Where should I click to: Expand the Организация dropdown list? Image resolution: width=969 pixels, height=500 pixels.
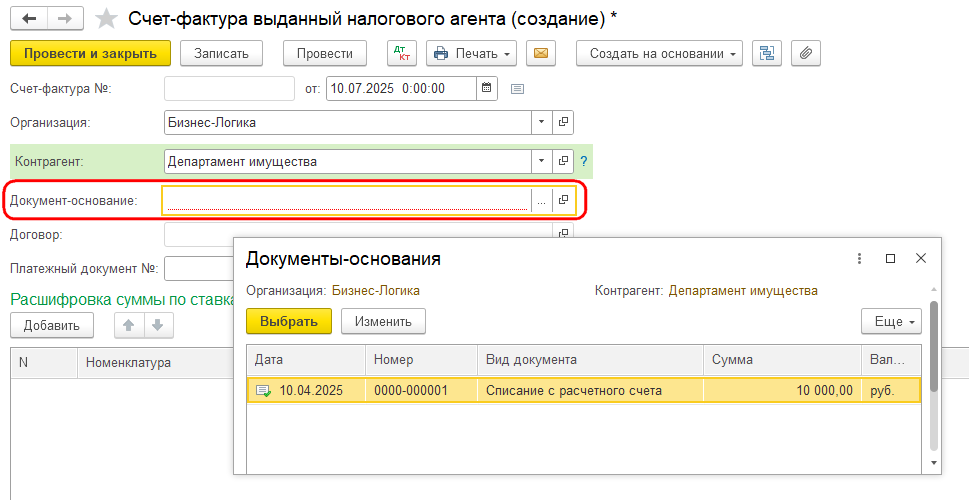[x=541, y=122]
